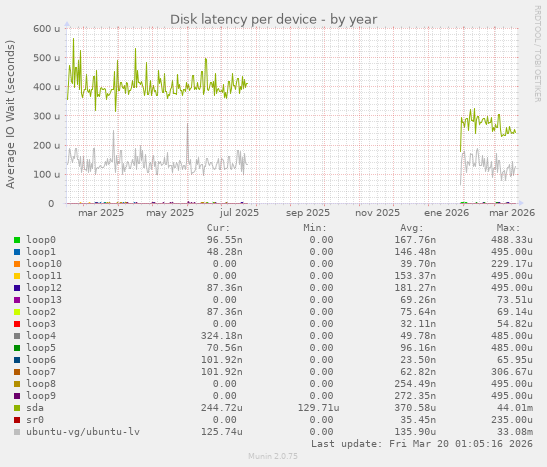Click ubuntu-lv current value 125.74u

pos(222,432)
